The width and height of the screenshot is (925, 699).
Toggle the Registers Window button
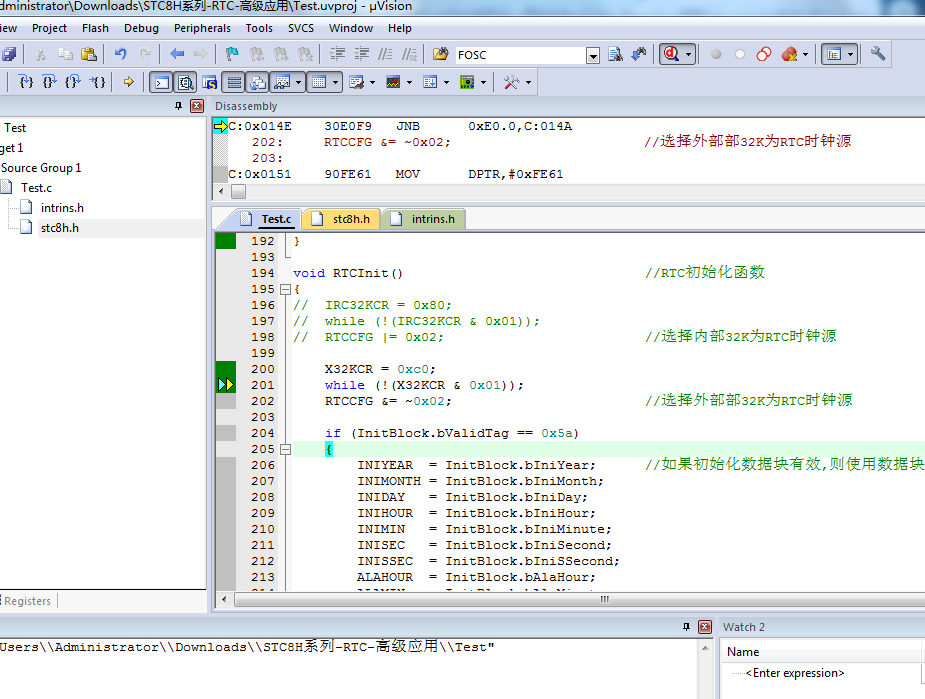(x=234, y=83)
